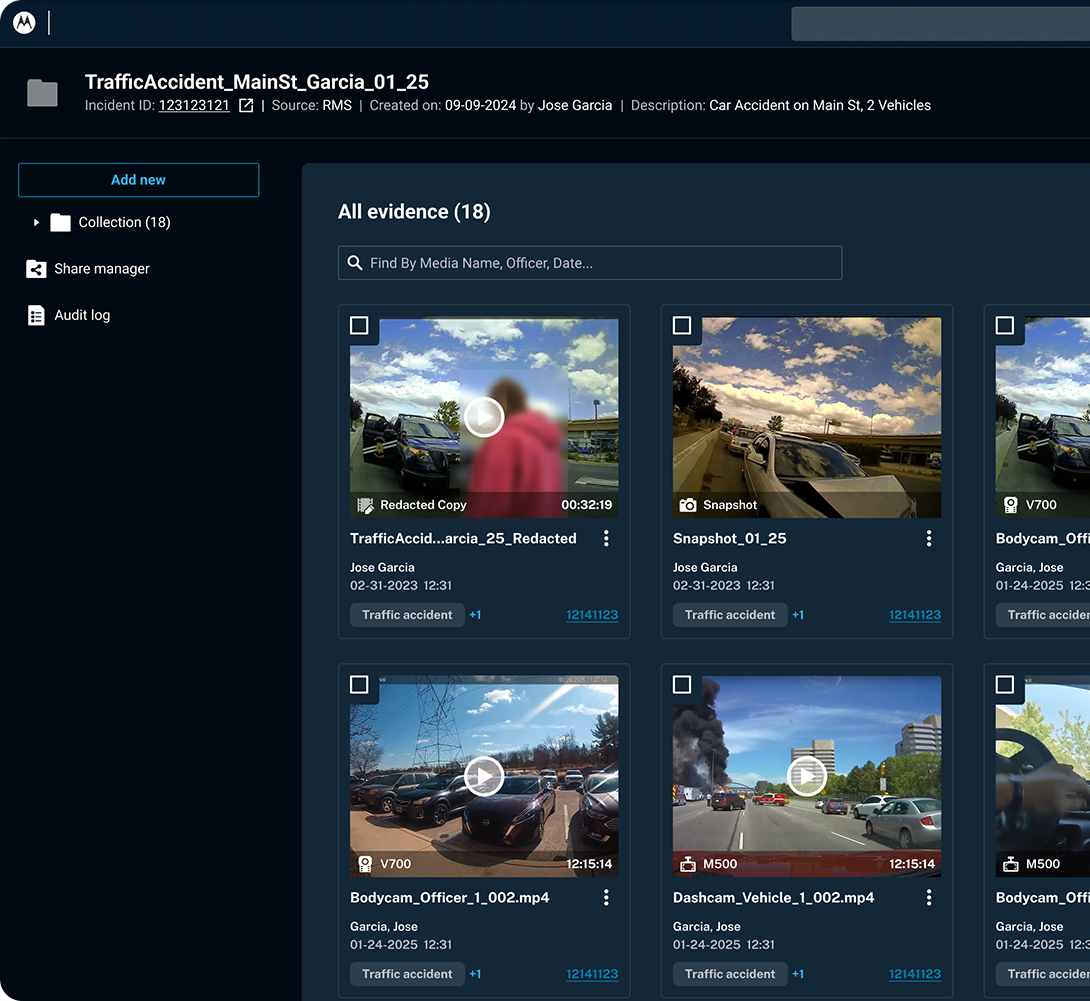
Task: Open Collection (18) in sidebar
Action: 124,222
